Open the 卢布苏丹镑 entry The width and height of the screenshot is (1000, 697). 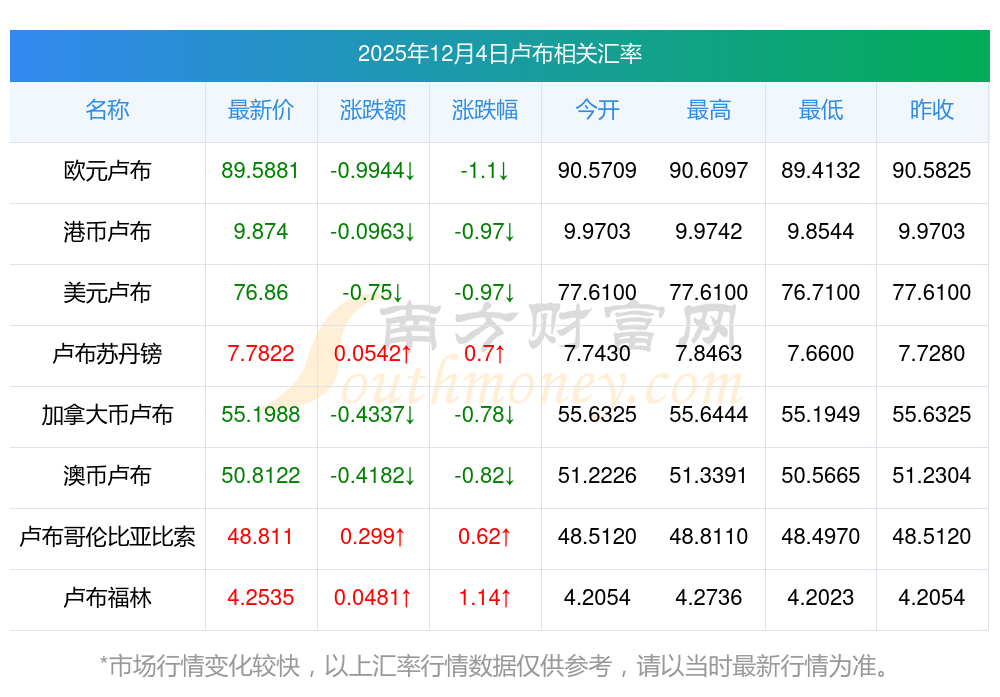[107, 354]
